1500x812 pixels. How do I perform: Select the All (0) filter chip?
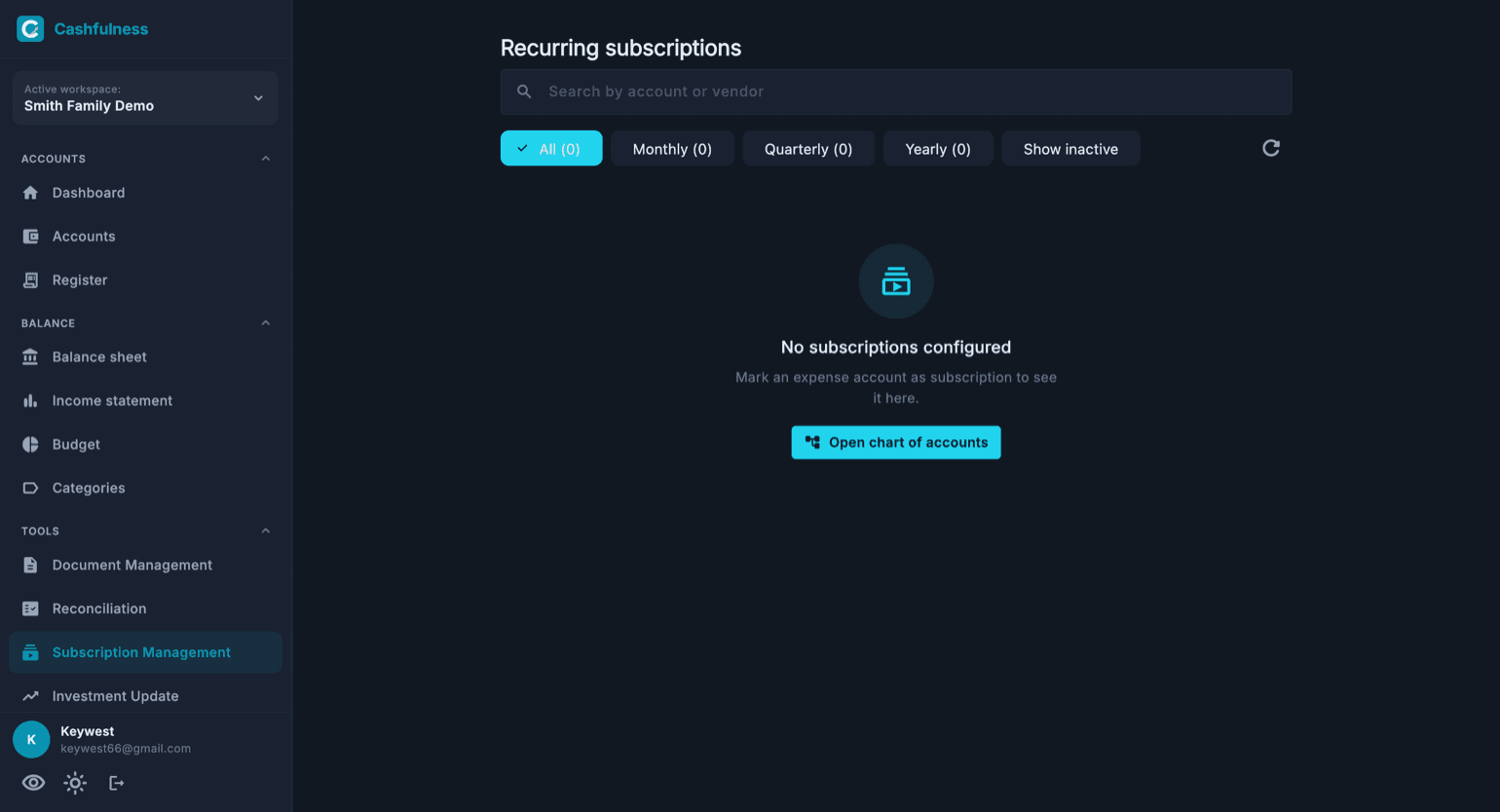551,149
